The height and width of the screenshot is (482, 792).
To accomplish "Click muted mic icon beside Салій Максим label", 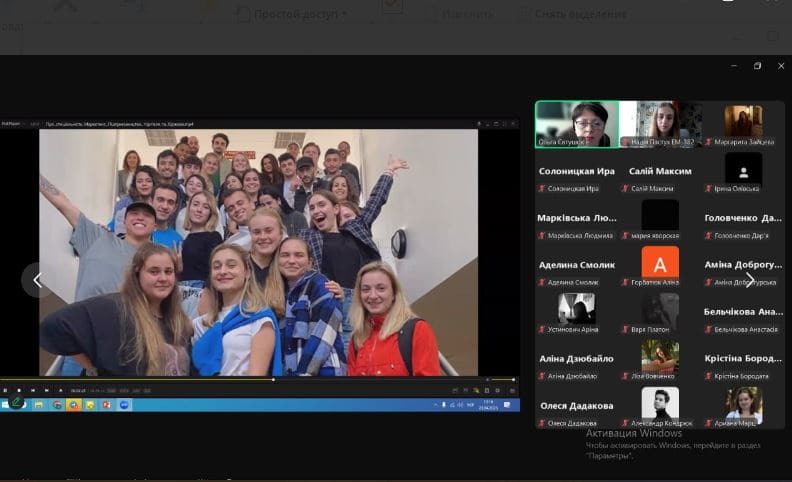I will click(625, 188).
